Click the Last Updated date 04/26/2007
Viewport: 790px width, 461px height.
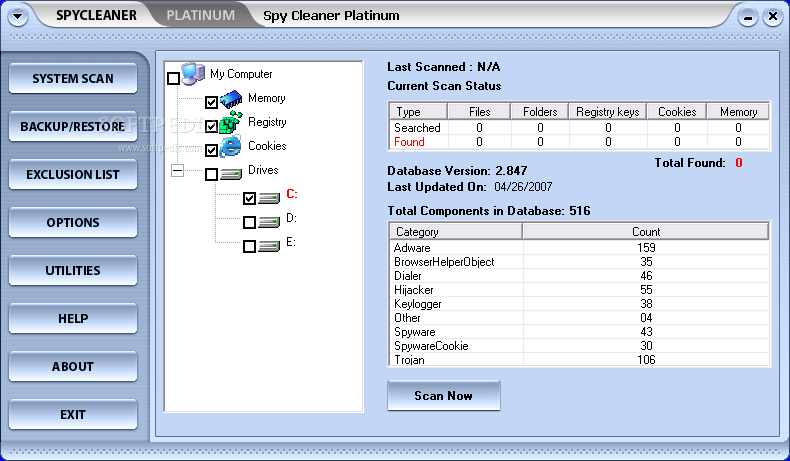[523, 187]
